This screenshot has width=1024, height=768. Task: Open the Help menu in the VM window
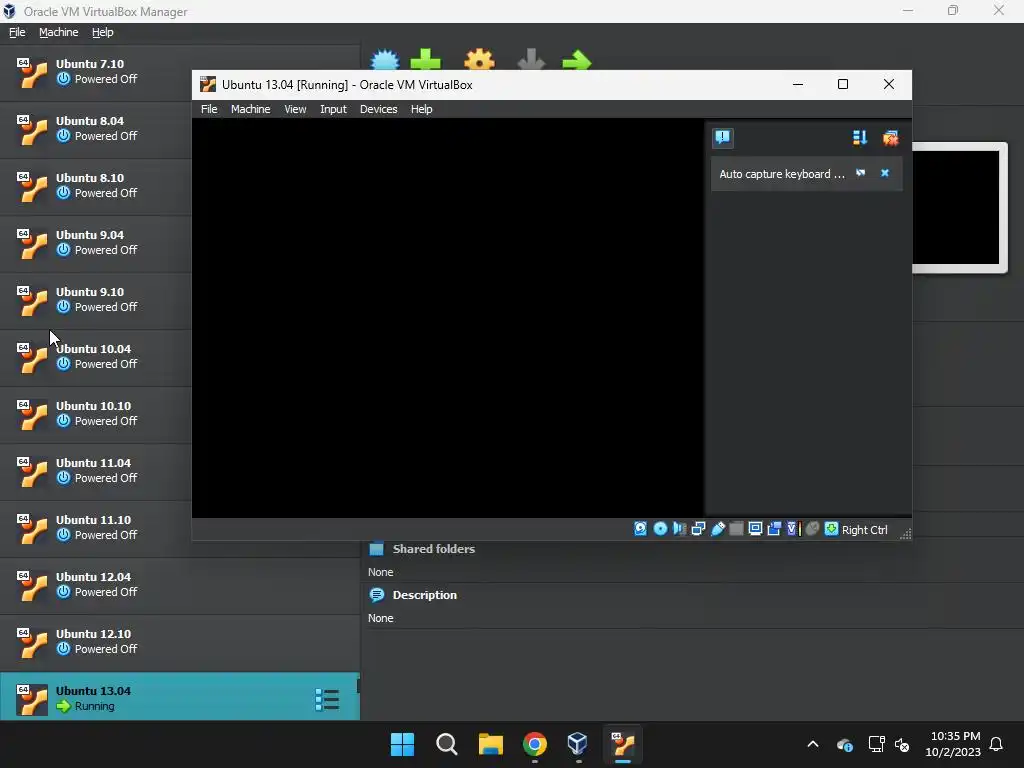[421, 109]
